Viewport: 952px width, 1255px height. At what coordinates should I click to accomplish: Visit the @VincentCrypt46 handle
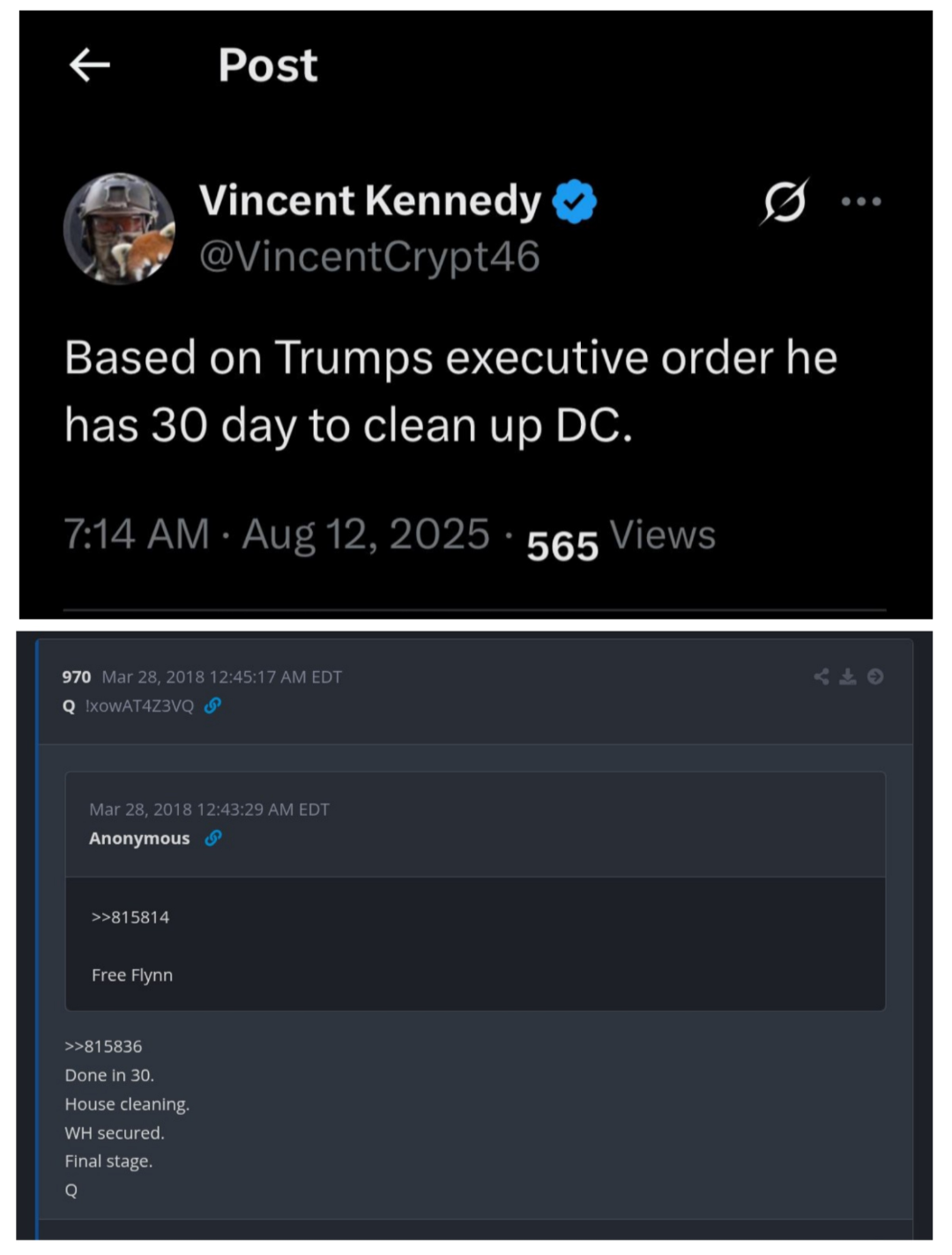(x=369, y=257)
